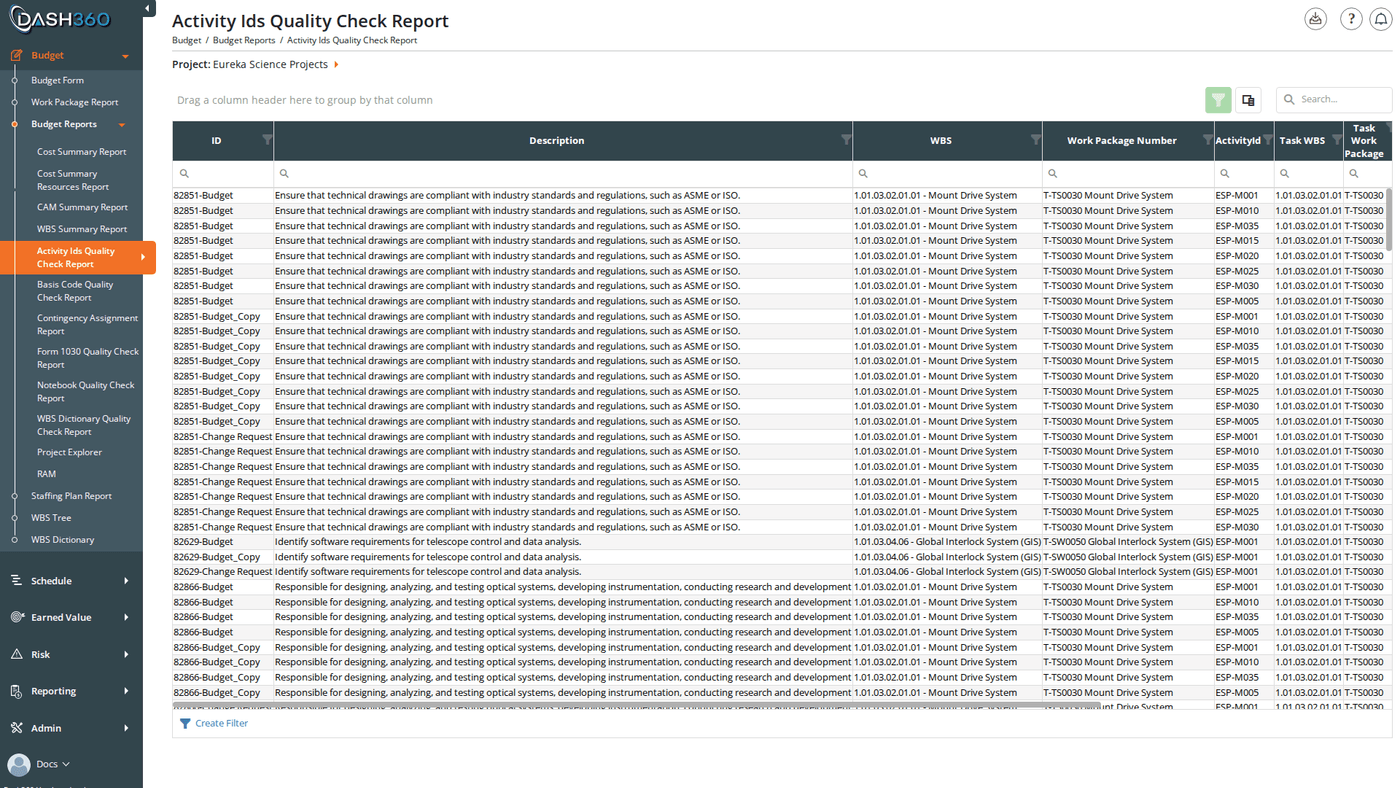Click the Create Filter link
The height and width of the screenshot is (788, 1400).
pos(221,723)
